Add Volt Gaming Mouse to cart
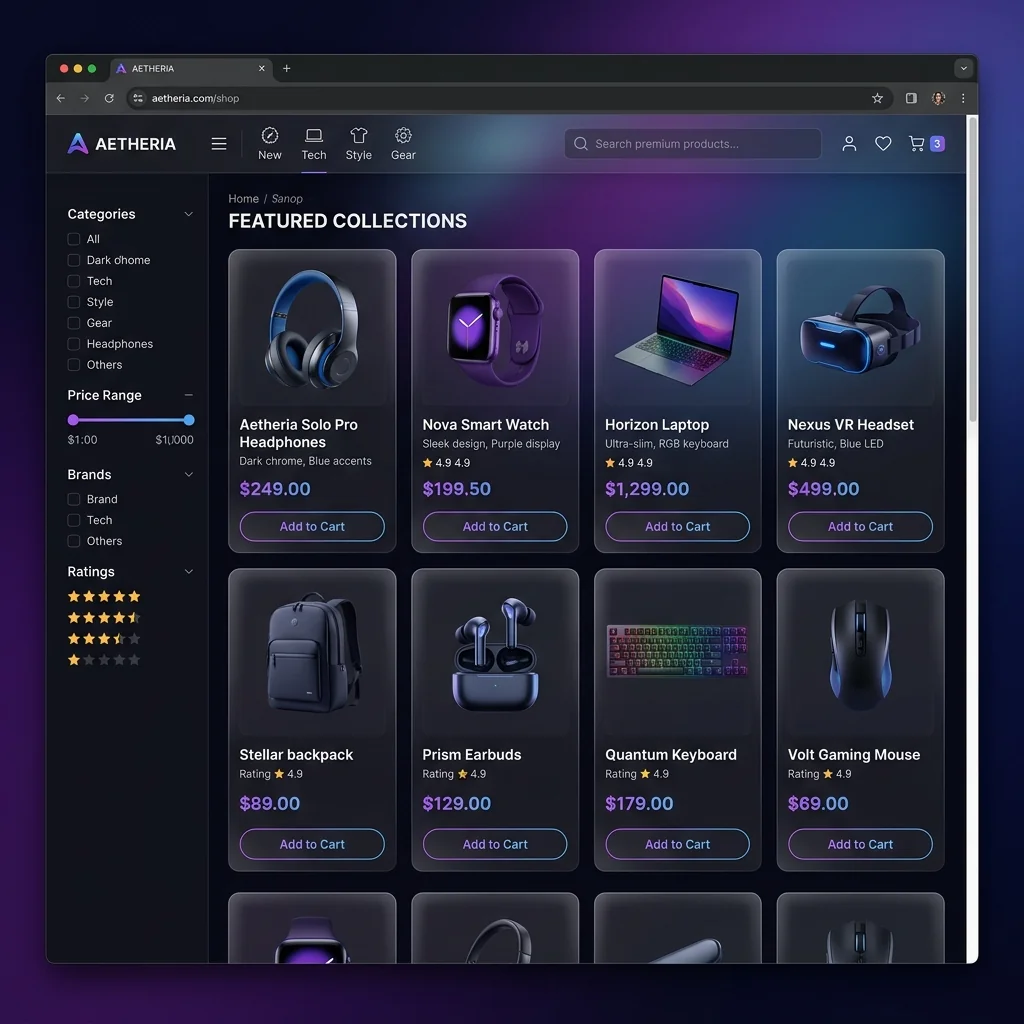Image resolution: width=1024 pixels, height=1024 pixels. click(x=860, y=844)
